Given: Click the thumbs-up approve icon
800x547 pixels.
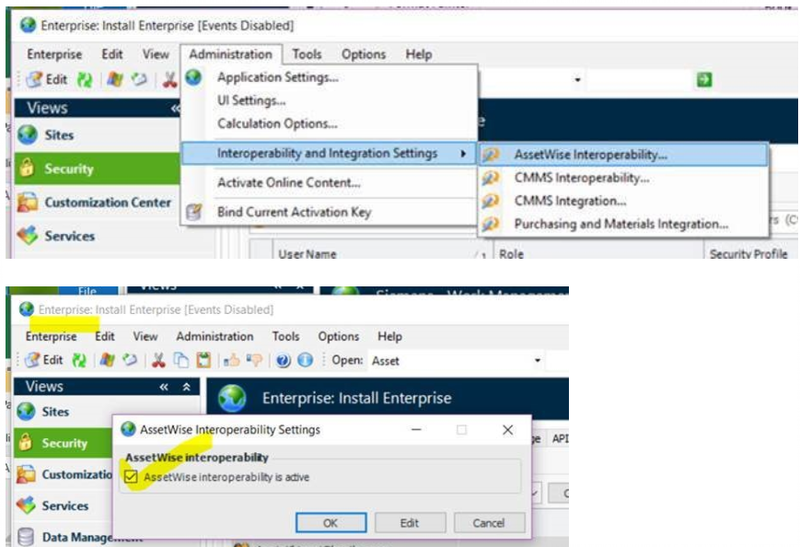Looking at the screenshot, I should pyautogui.click(x=232, y=360).
